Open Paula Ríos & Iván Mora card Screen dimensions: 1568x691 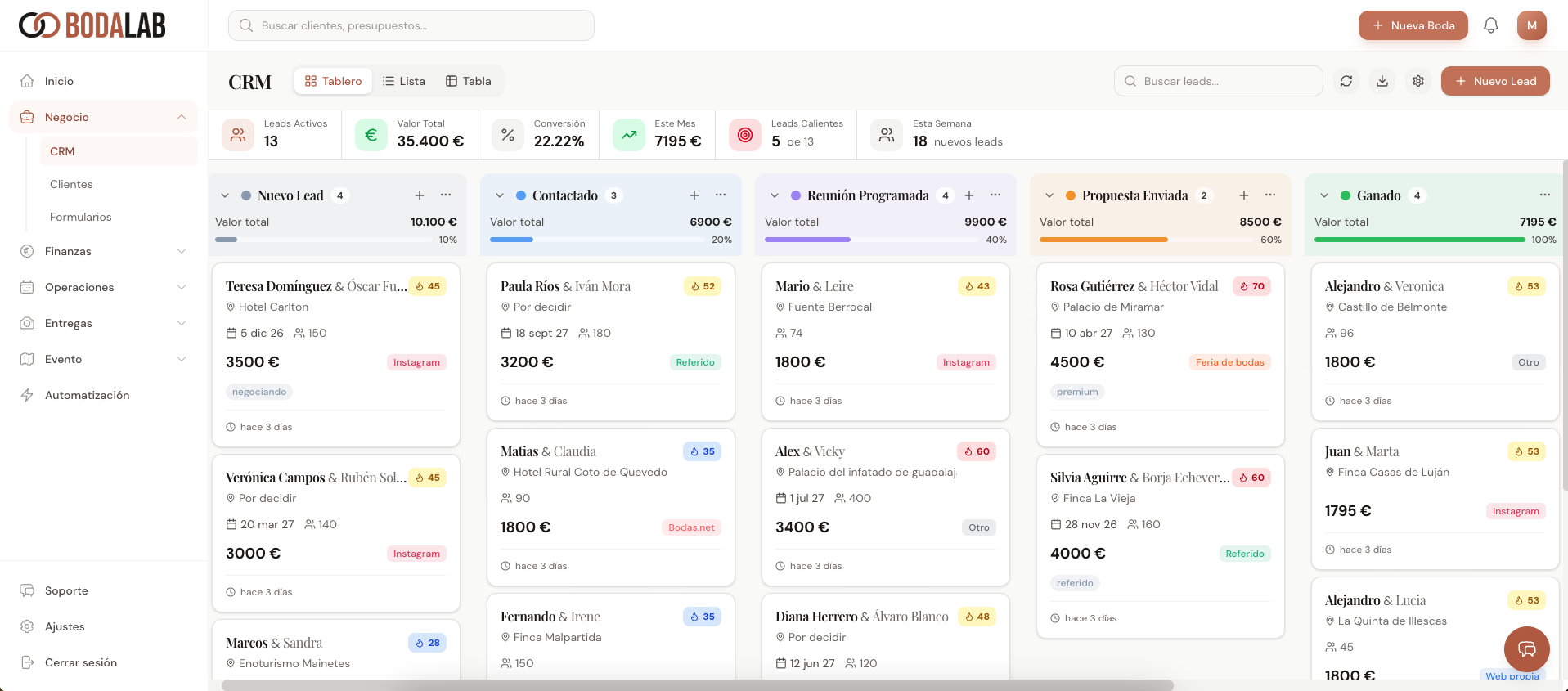(611, 342)
